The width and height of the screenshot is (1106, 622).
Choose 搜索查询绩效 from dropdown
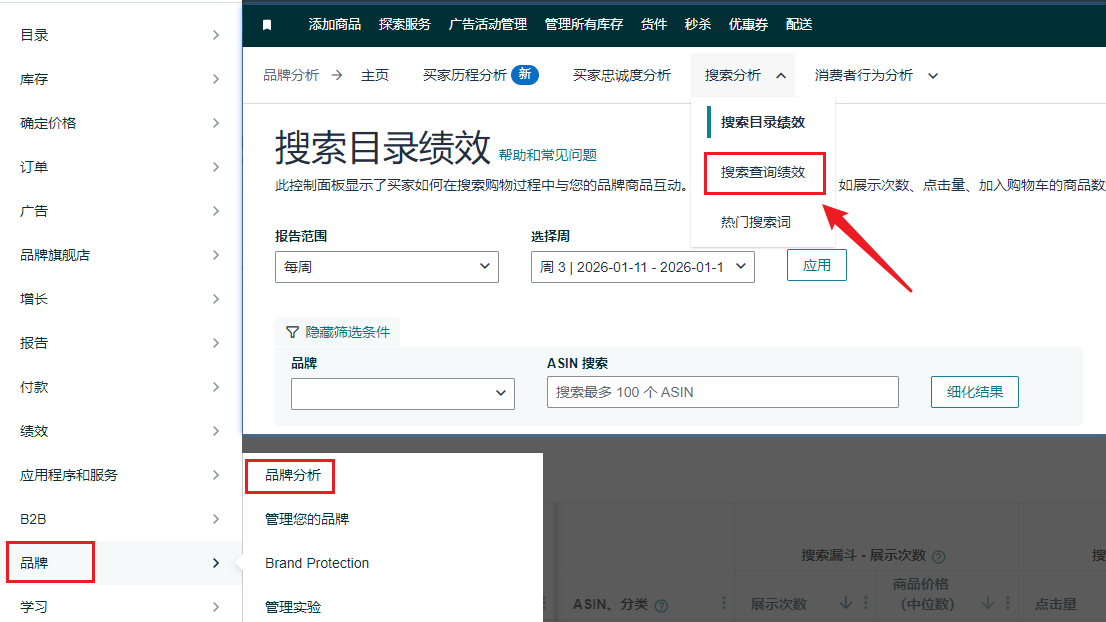pyautogui.click(x=762, y=172)
